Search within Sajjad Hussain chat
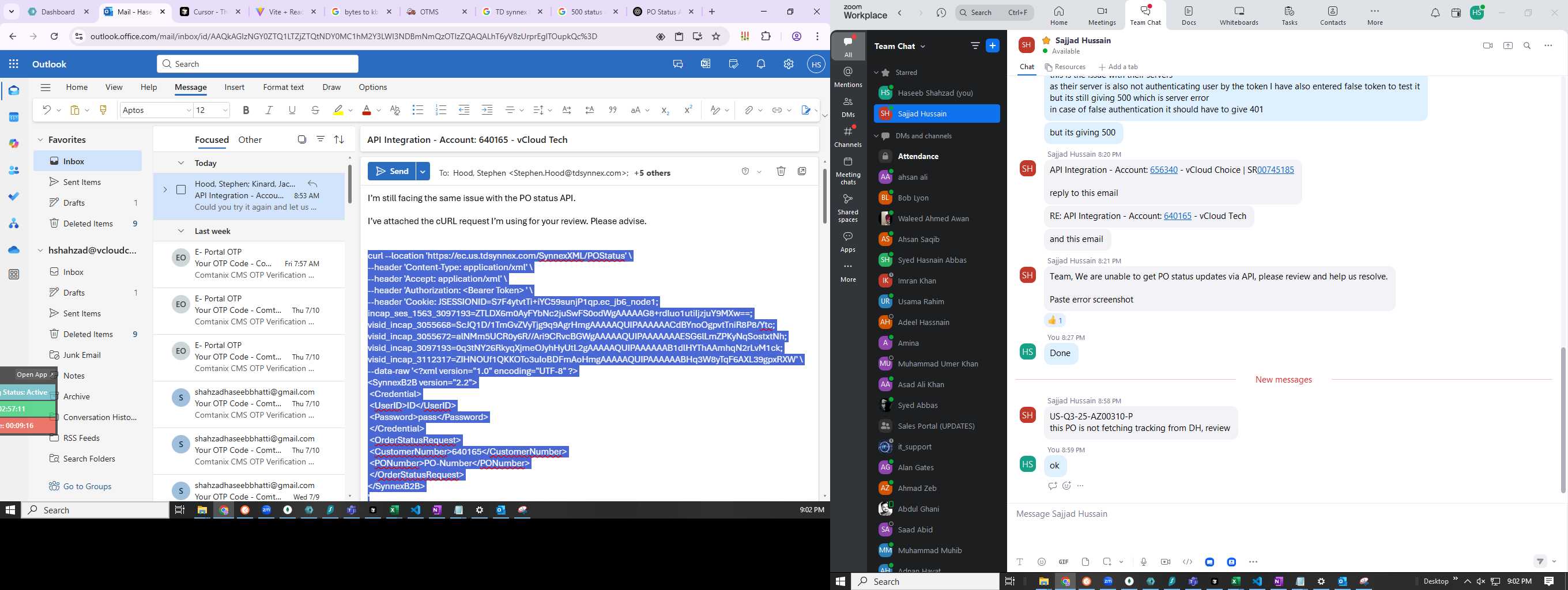The image size is (1568, 590). pyautogui.click(x=1527, y=46)
